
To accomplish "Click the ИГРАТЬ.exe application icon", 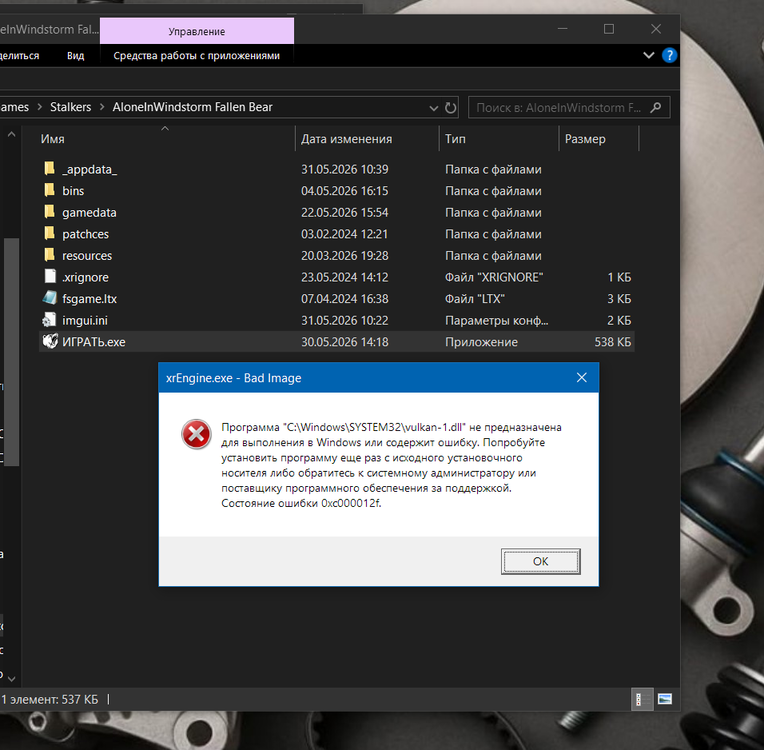I will [x=50, y=341].
